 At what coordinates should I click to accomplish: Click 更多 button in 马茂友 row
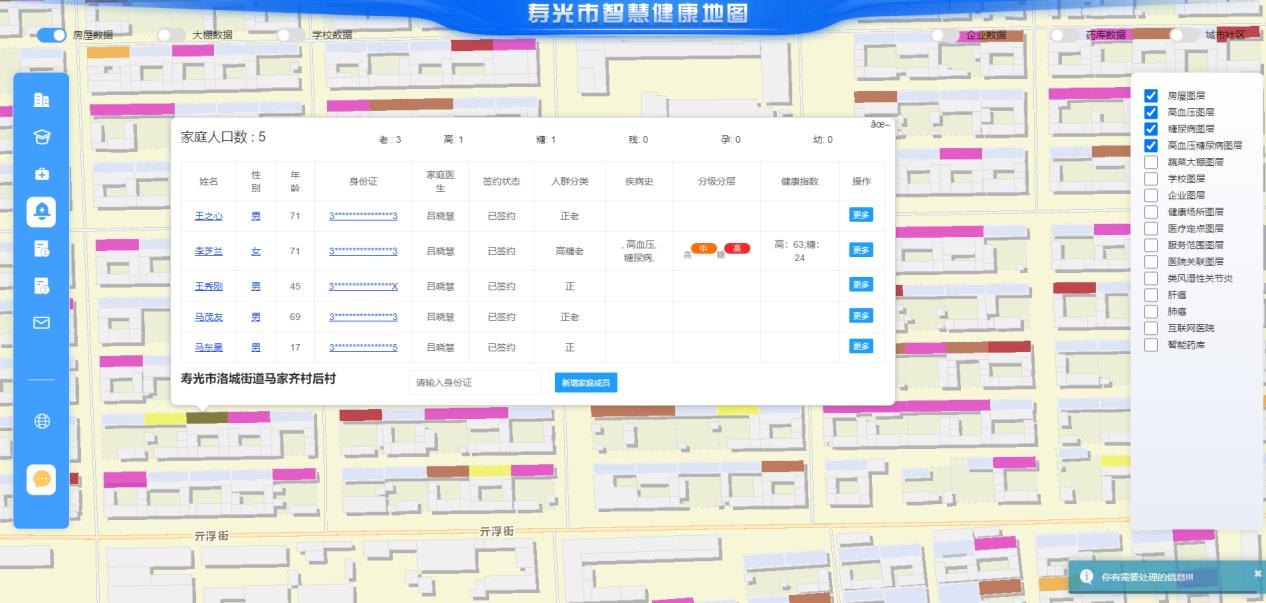coord(861,316)
